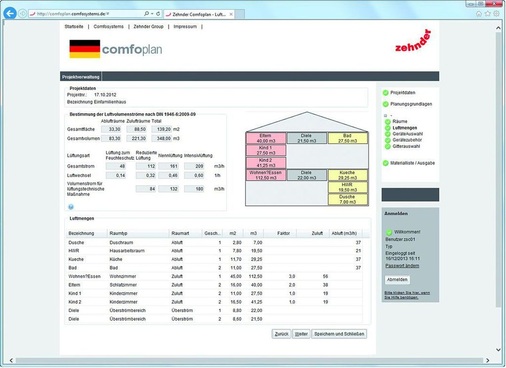Open browser settings gear icon

point(496,14)
